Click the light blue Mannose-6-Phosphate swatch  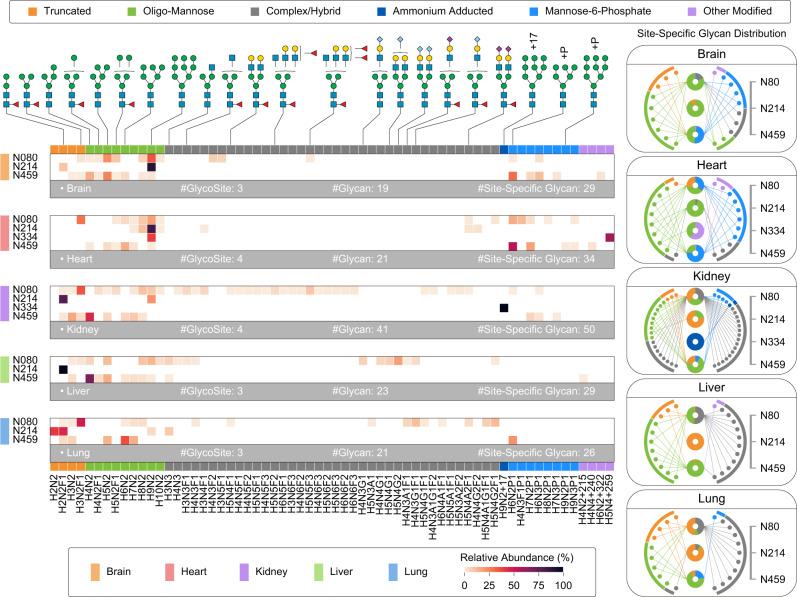(533, 11)
